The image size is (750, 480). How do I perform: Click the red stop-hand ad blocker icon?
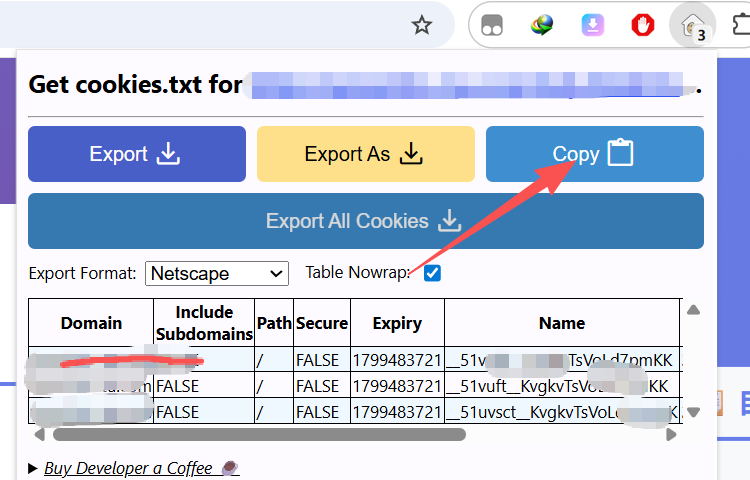pyautogui.click(x=643, y=25)
